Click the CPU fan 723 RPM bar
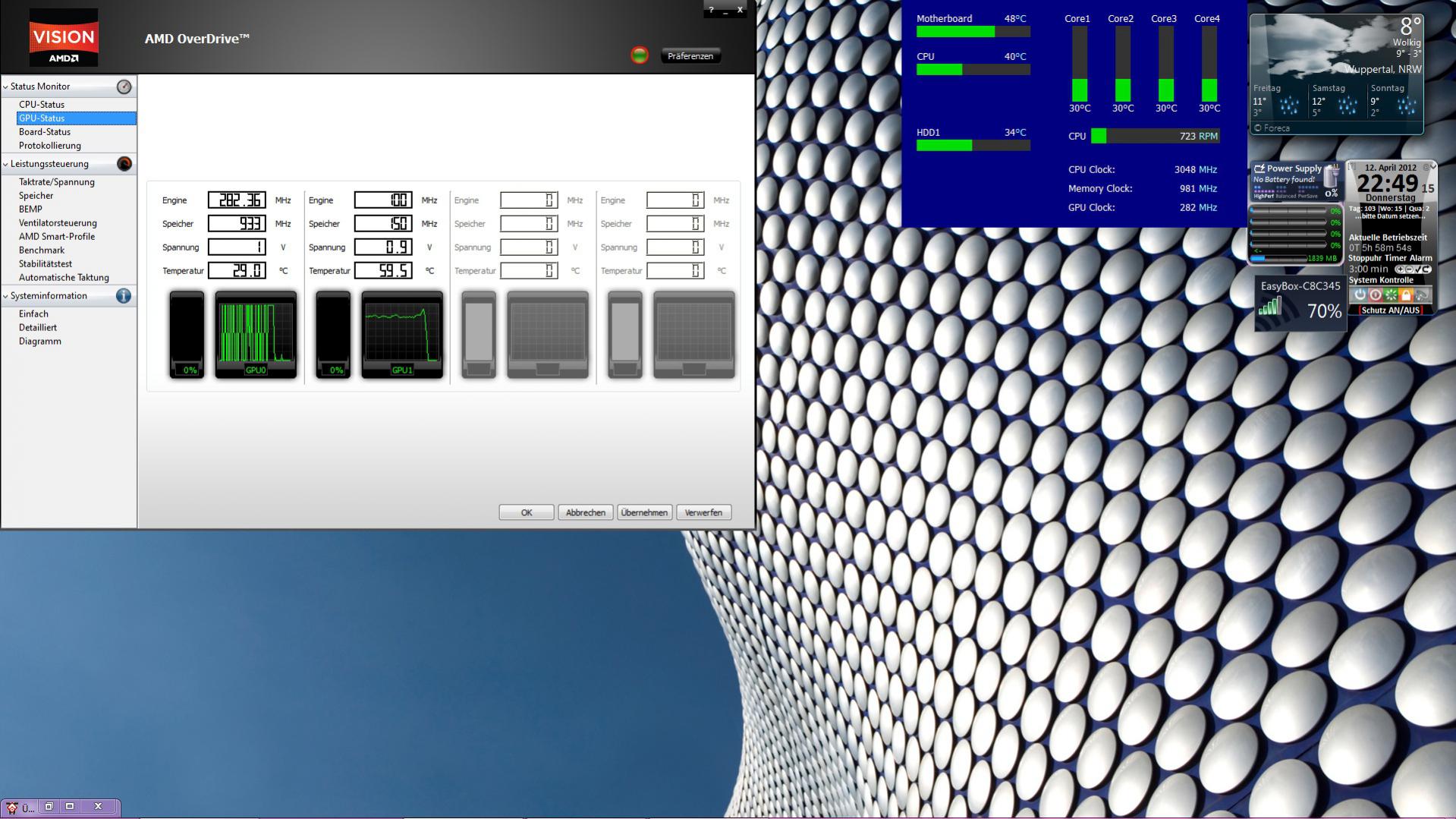This screenshot has height=819, width=1456. tap(1155, 136)
